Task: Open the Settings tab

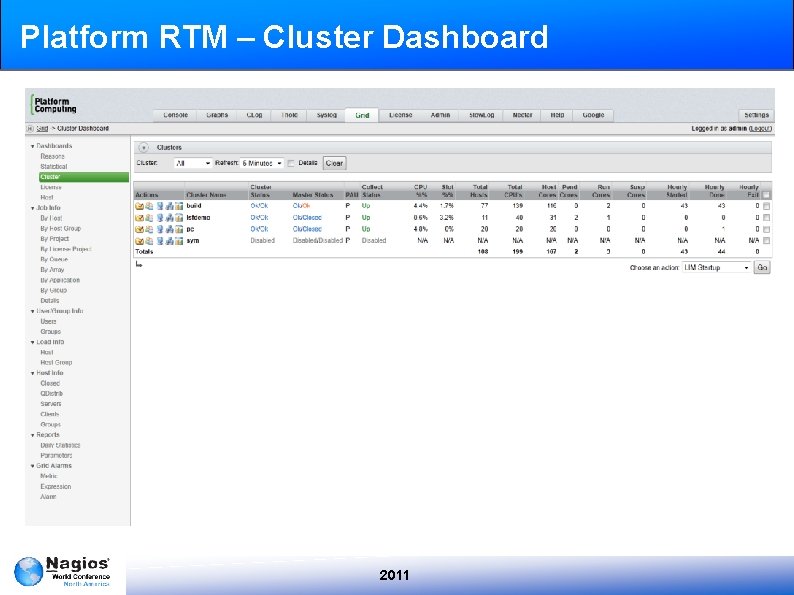Action: 757,115
